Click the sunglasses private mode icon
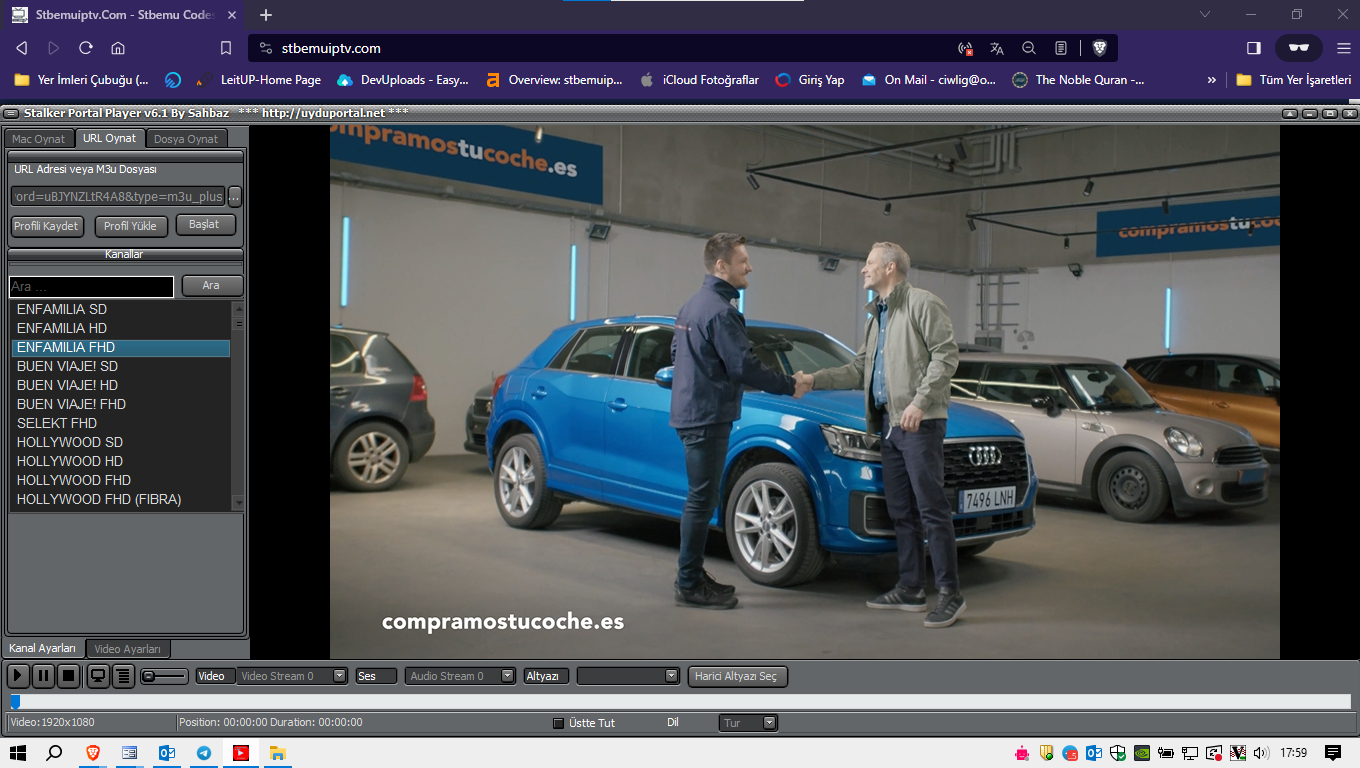Viewport: 1360px width, 768px height. [x=1299, y=48]
